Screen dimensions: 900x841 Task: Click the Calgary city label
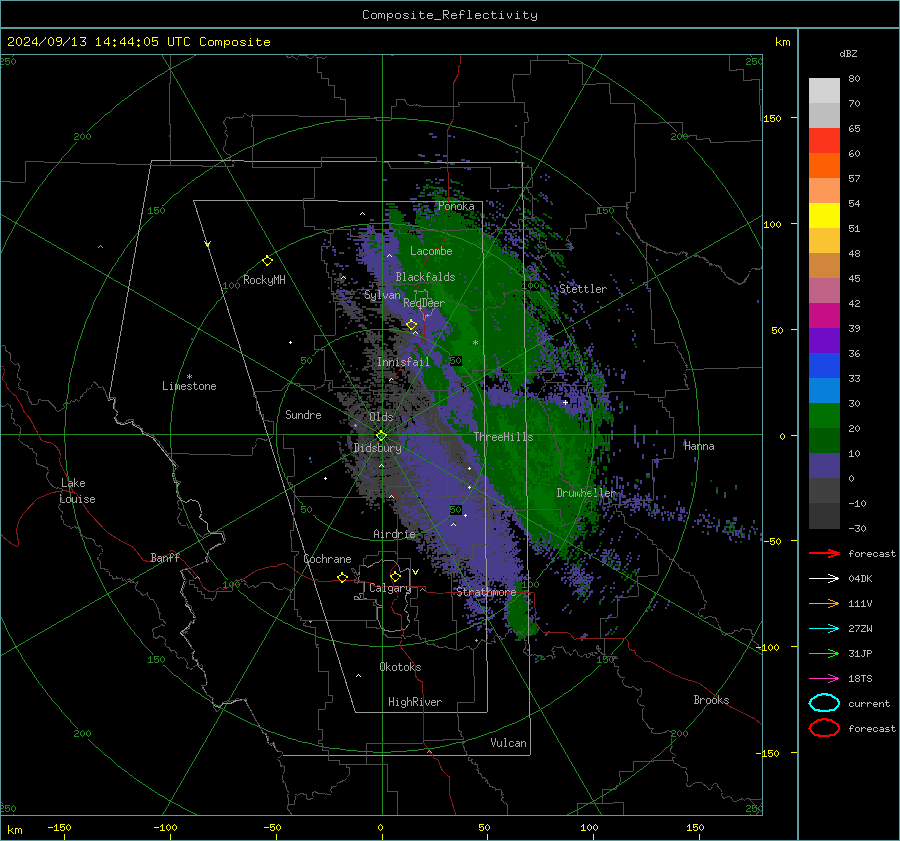pyautogui.click(x=390, y=588)
